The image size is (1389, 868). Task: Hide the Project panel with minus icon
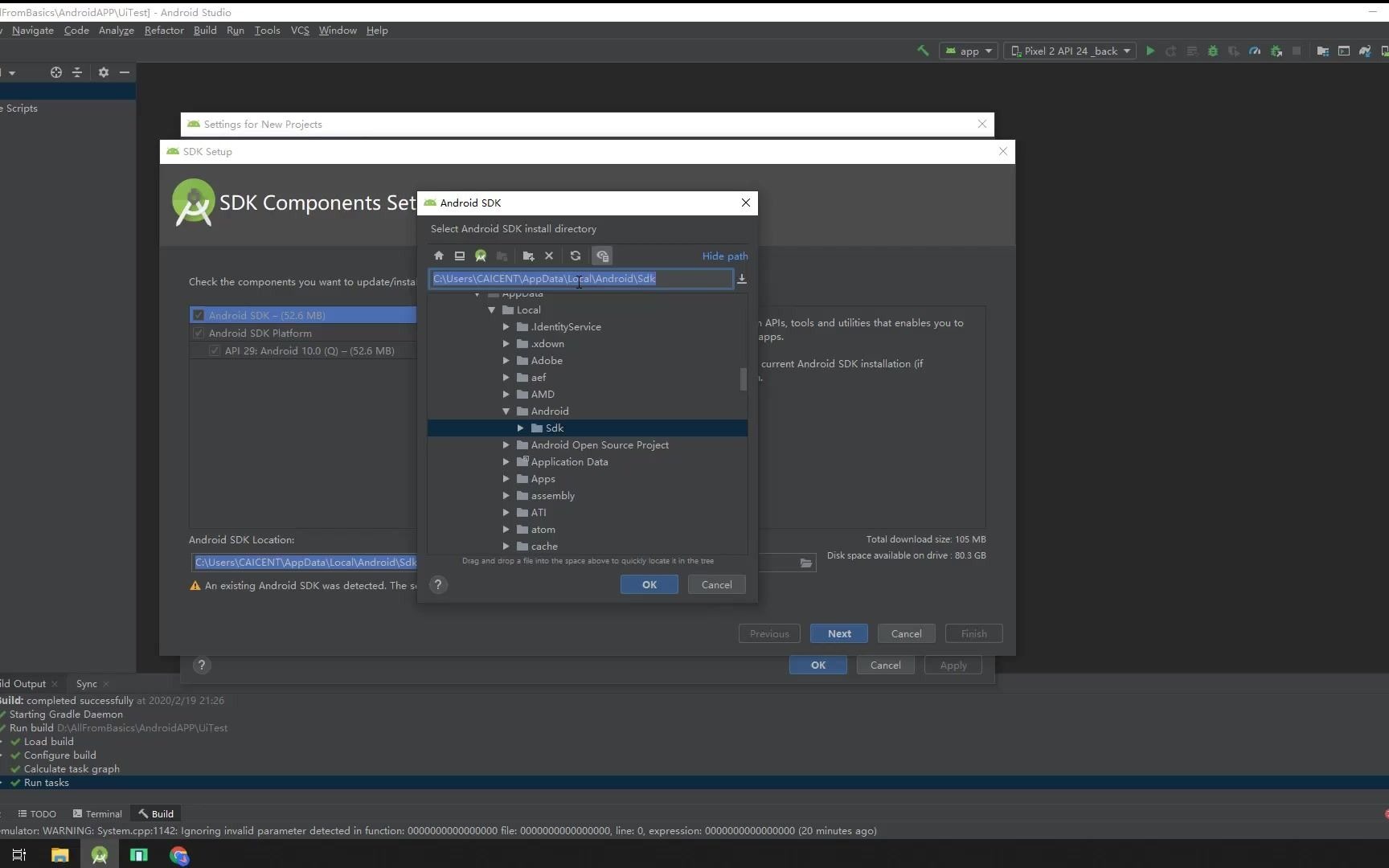point(125,72)
